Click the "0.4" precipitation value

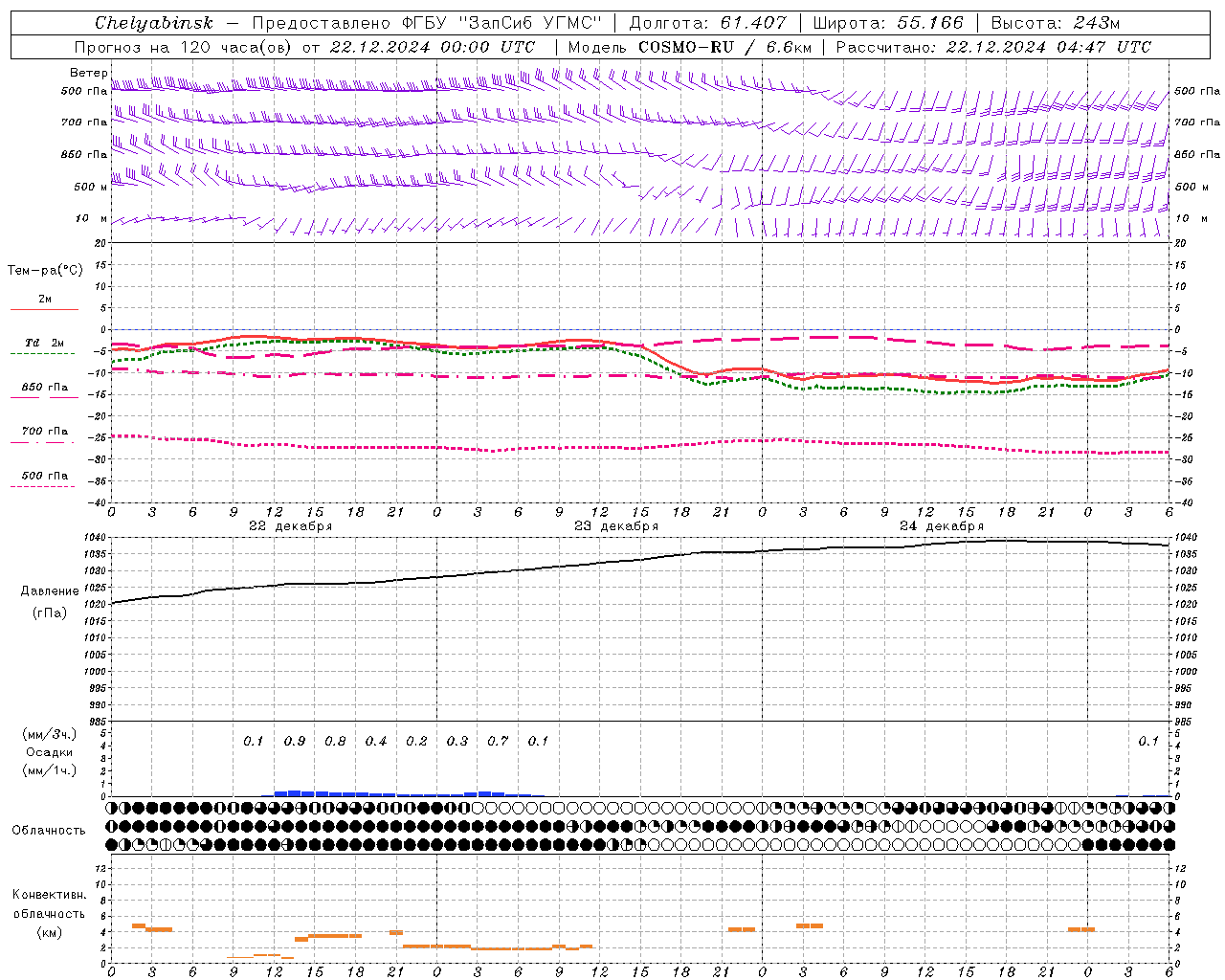[x=376, y=741]
